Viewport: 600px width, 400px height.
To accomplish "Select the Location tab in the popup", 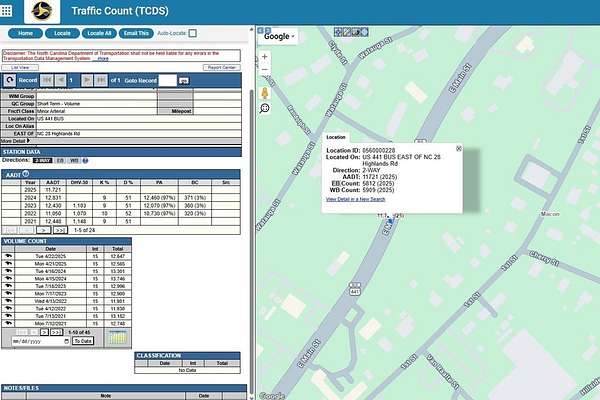I will (x=336, y=137).
